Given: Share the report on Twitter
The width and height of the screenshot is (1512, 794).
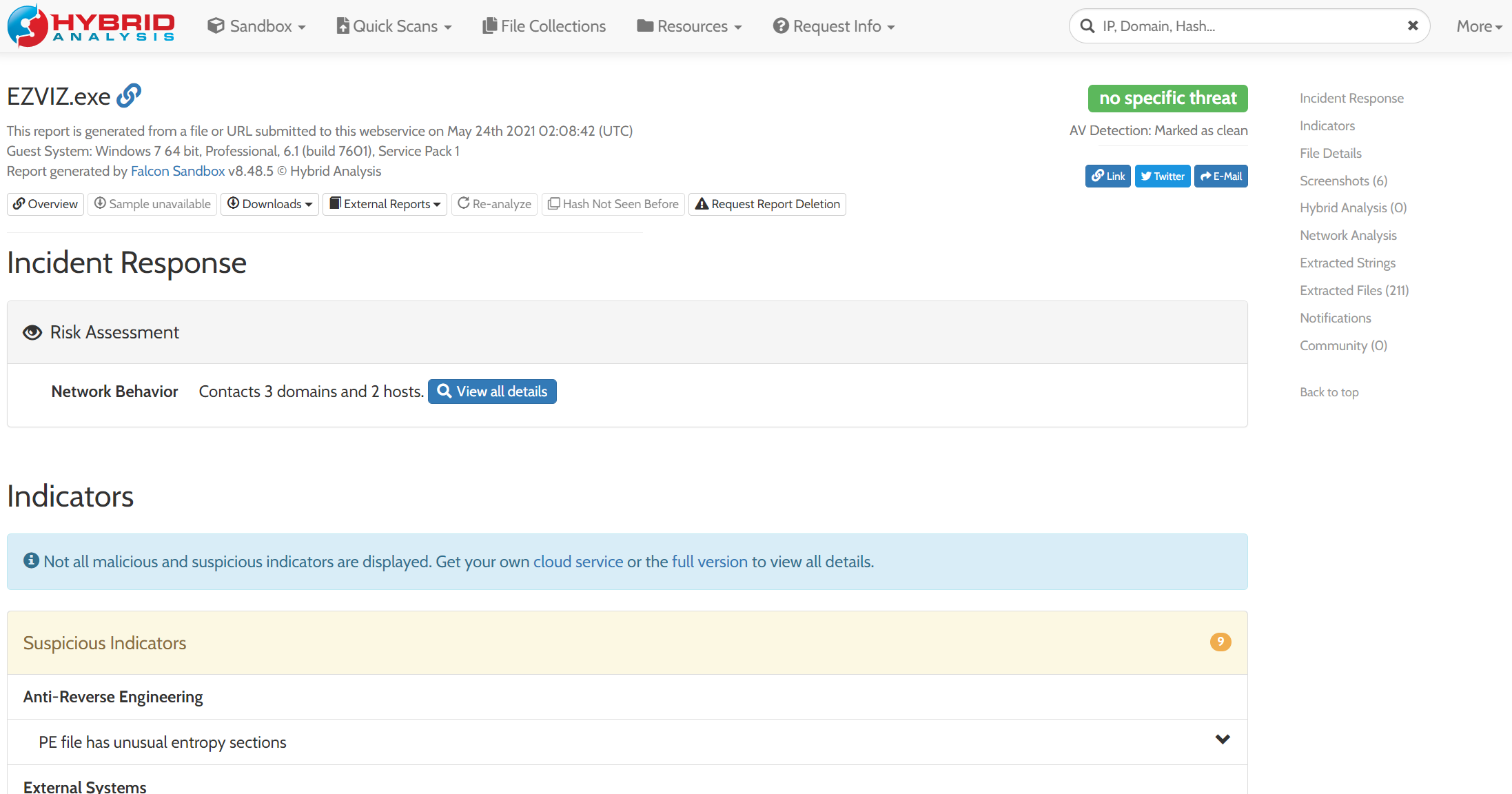Looking at the screenshot, I should click(x=1163, y=176).
